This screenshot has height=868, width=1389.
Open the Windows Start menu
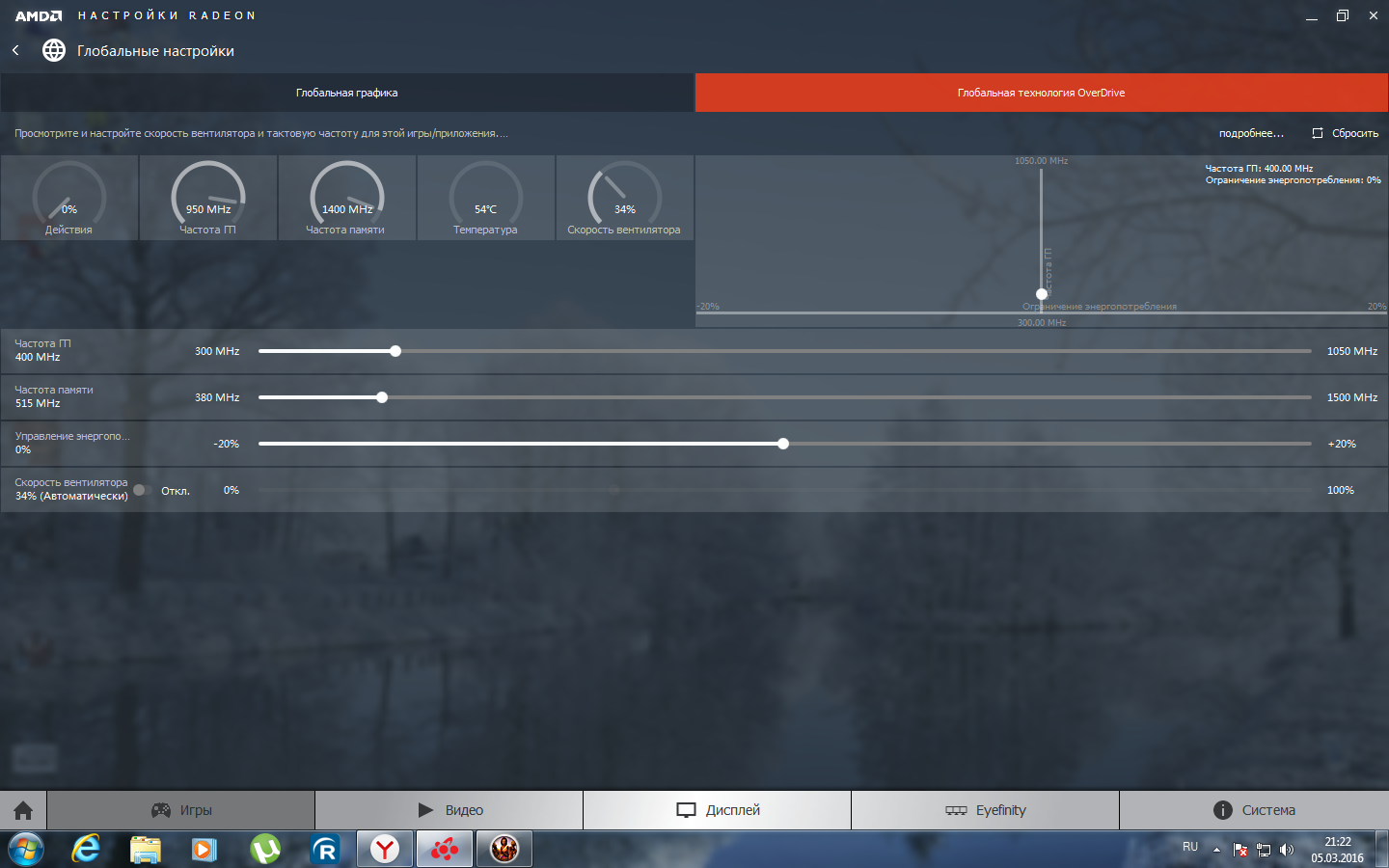pyautogui.click(x=25, y=849)
